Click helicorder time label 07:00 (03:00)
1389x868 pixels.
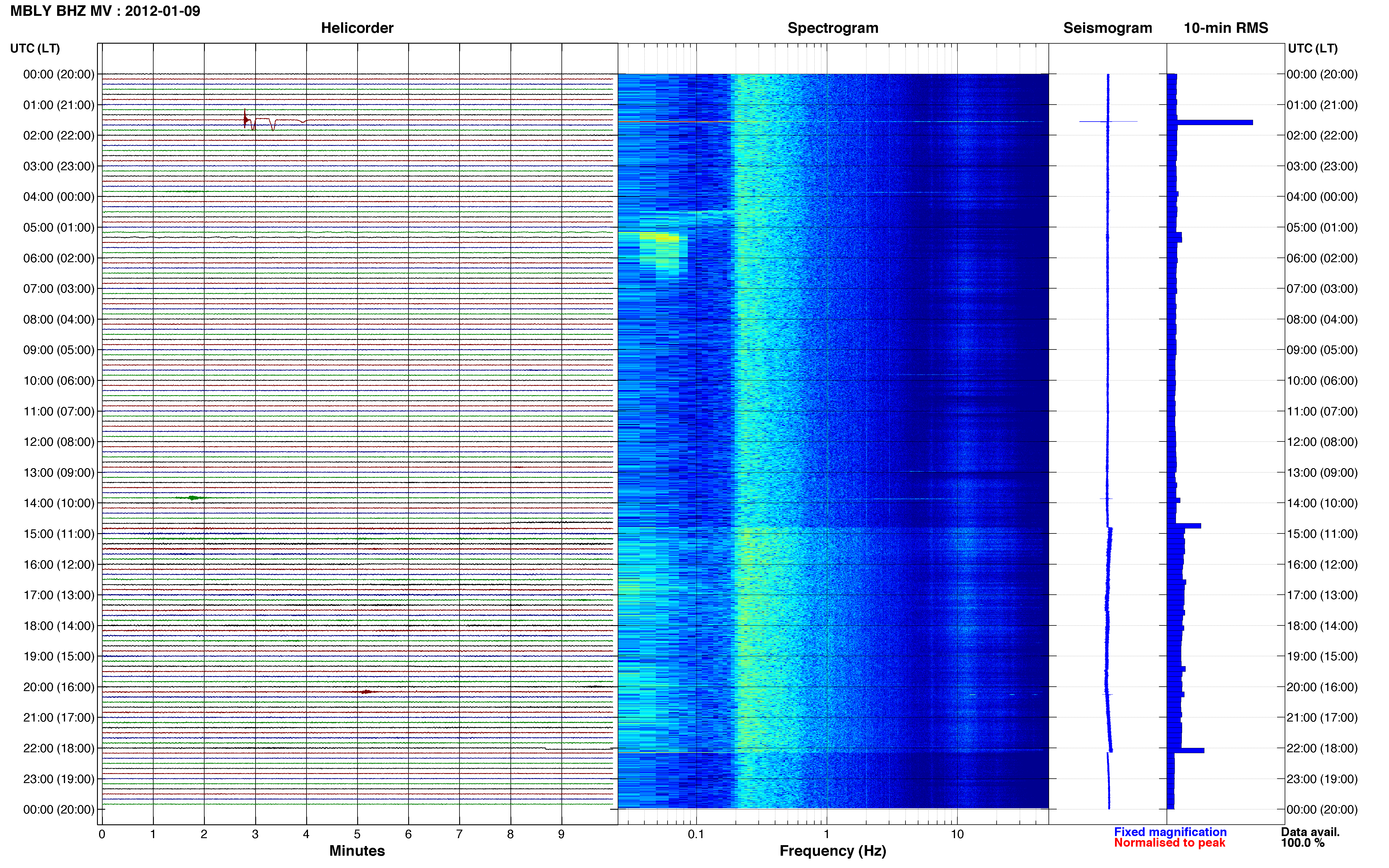[59, 289]
